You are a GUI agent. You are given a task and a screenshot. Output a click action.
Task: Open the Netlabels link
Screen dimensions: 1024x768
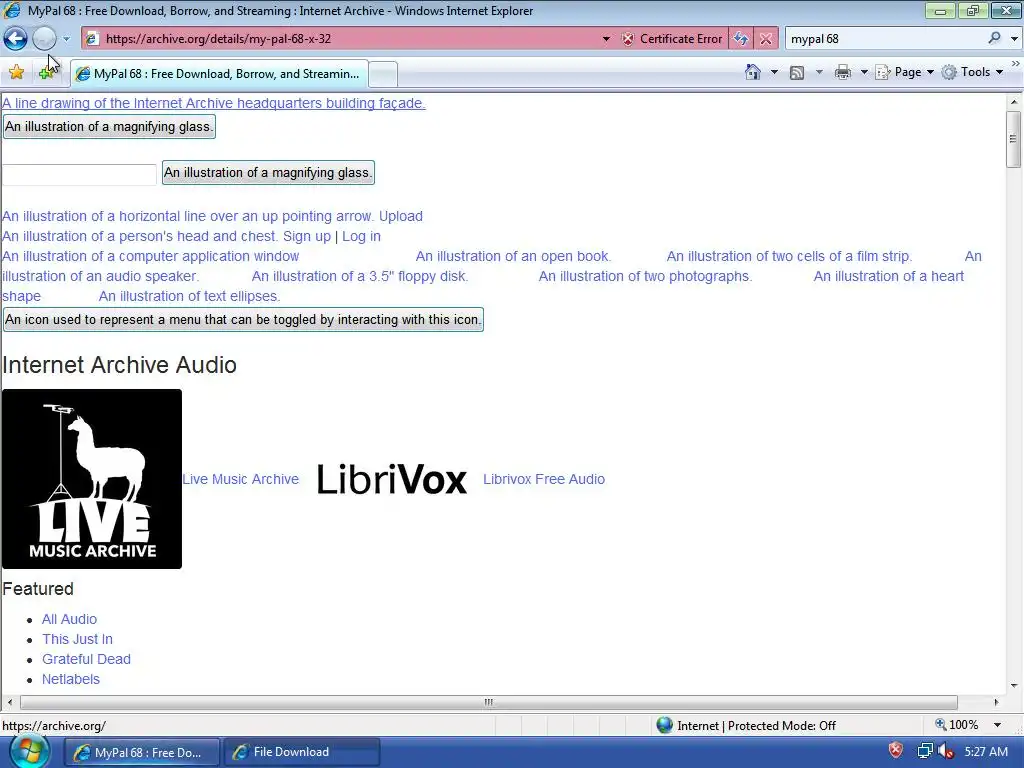tap(71, 679)
